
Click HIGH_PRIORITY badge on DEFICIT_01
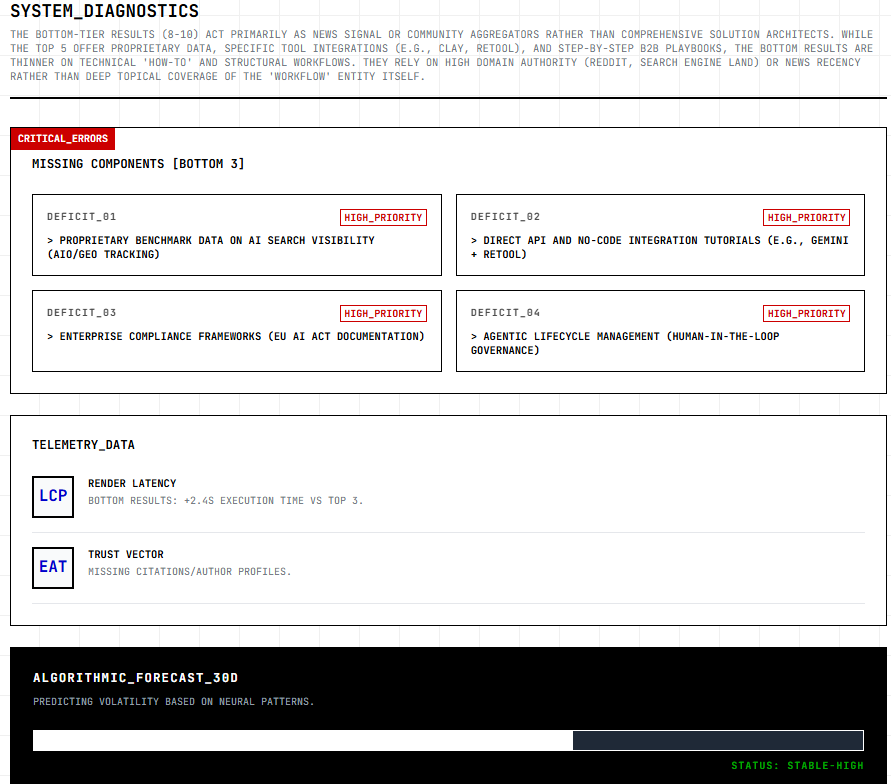coord(384,218)
